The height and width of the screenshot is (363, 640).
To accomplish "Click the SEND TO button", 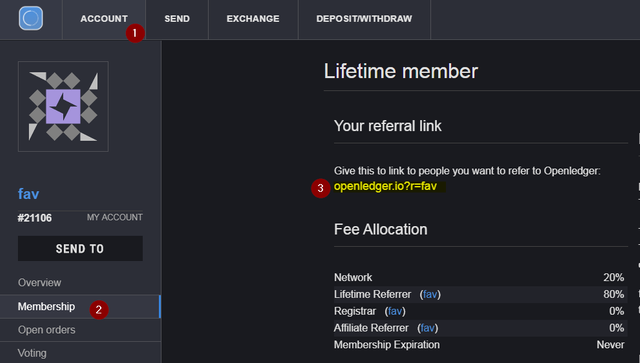I will click(x=80, y=249).
